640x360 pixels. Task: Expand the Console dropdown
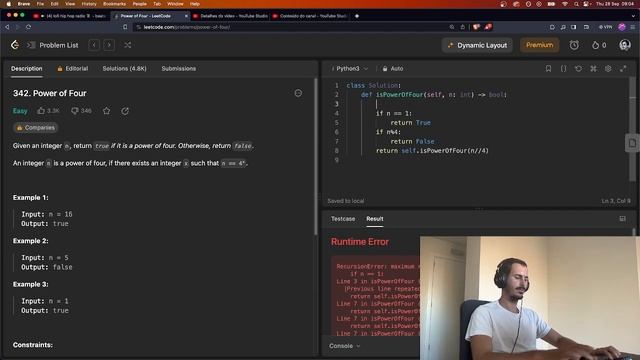[344, 346]
